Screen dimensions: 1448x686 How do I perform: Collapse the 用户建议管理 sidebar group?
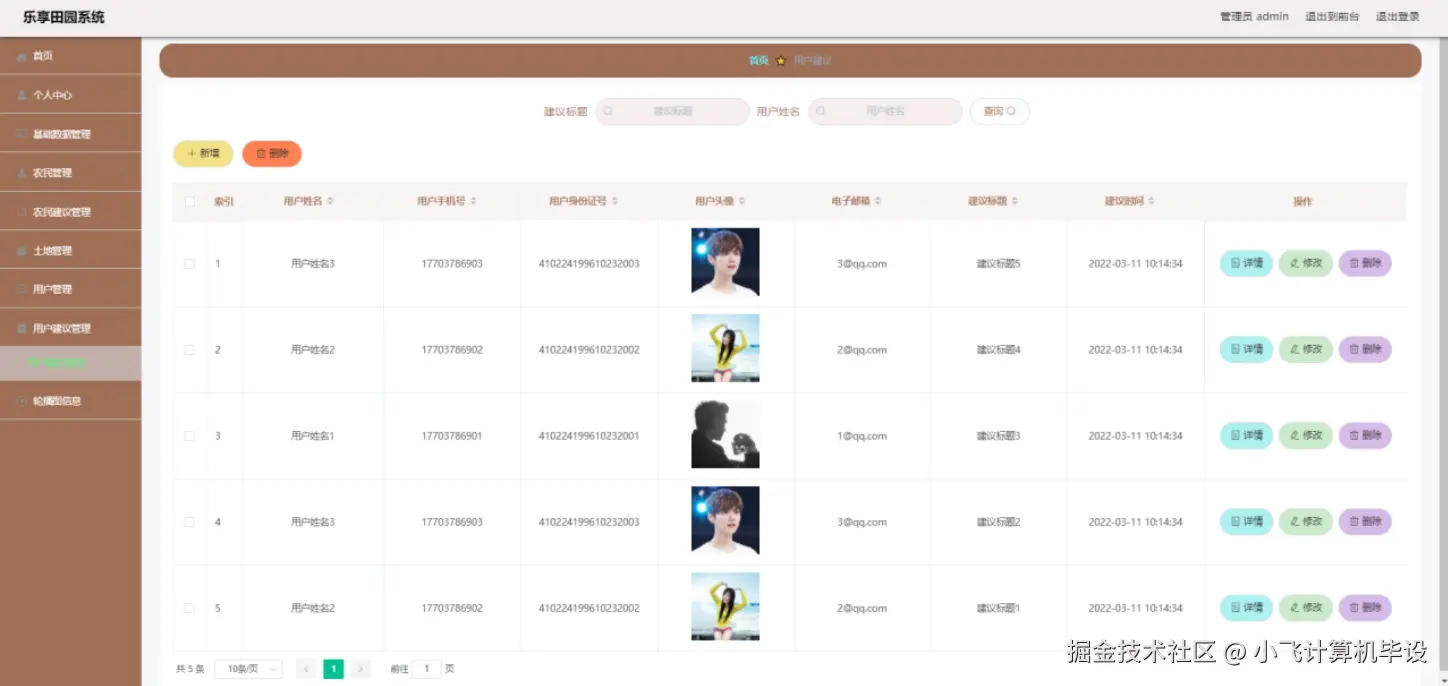70,328
